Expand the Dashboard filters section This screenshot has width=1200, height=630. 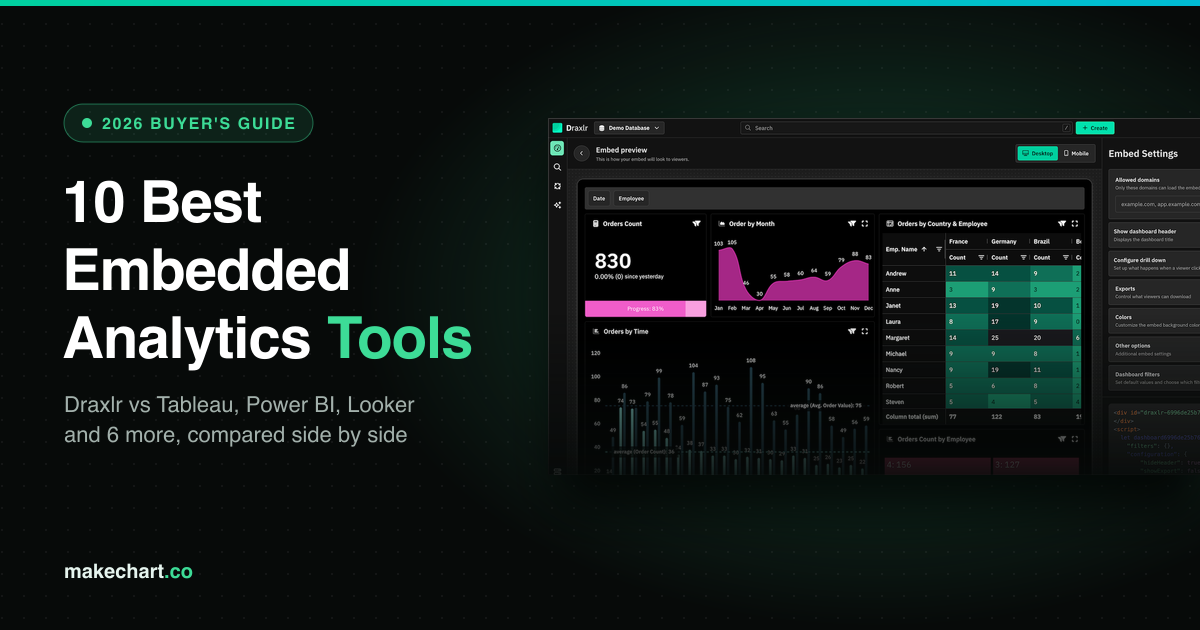pyautogui.click(x=1154, y=377)
